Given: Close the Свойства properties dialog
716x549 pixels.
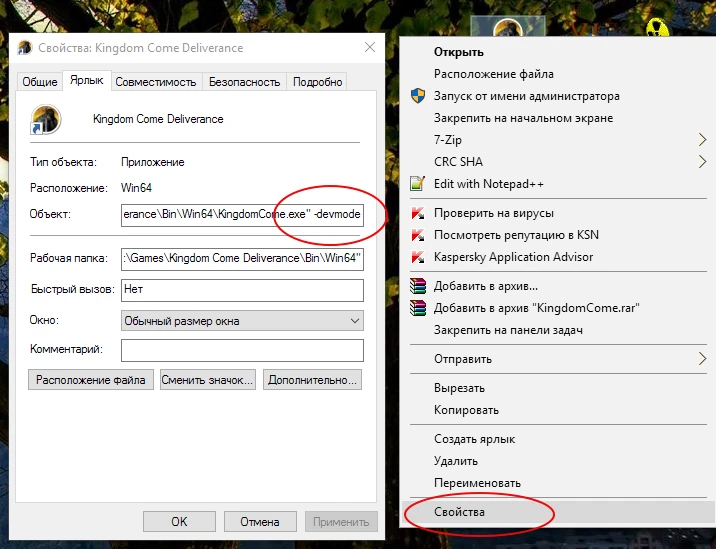Looking at the screenshot, I should click(370, 47).
